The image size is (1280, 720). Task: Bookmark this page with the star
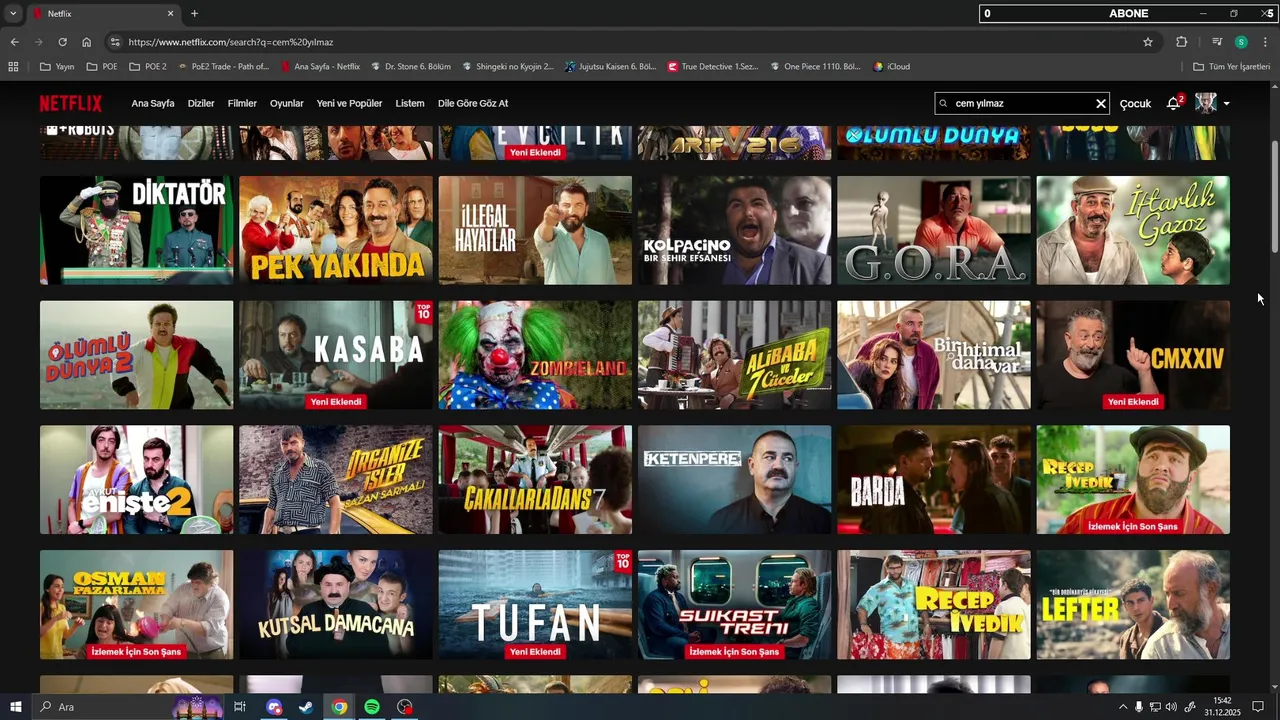click(x=1148, y=42)
